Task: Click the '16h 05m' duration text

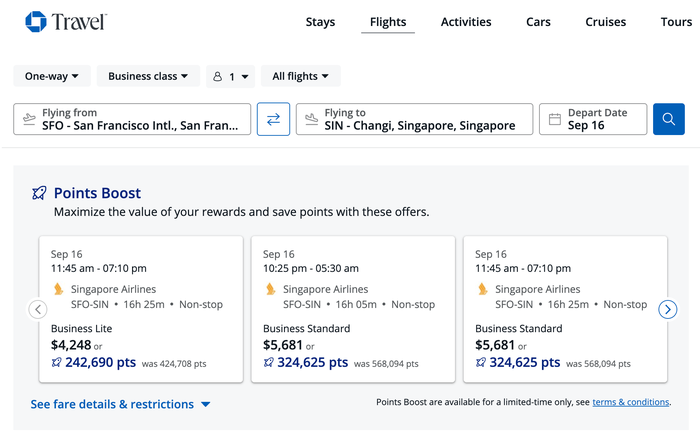Action: [356, 305]
